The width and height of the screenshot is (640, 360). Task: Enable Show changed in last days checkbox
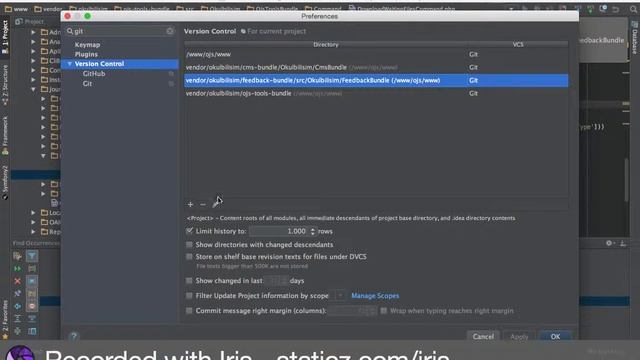click(189, 281)
